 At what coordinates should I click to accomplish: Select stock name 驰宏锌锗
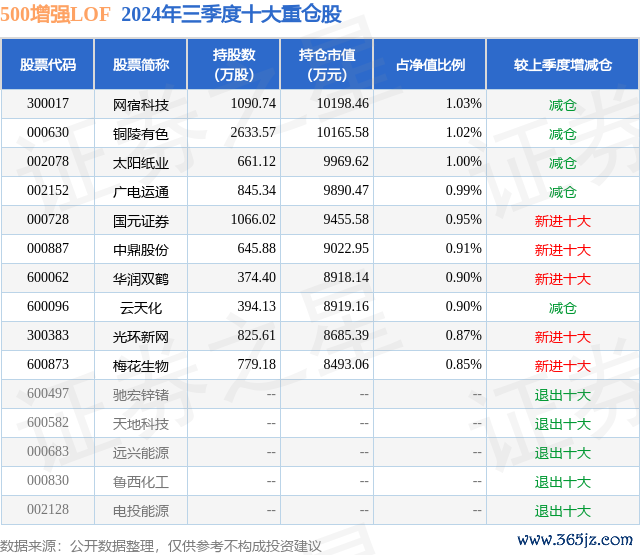click(x=141, y=395)
